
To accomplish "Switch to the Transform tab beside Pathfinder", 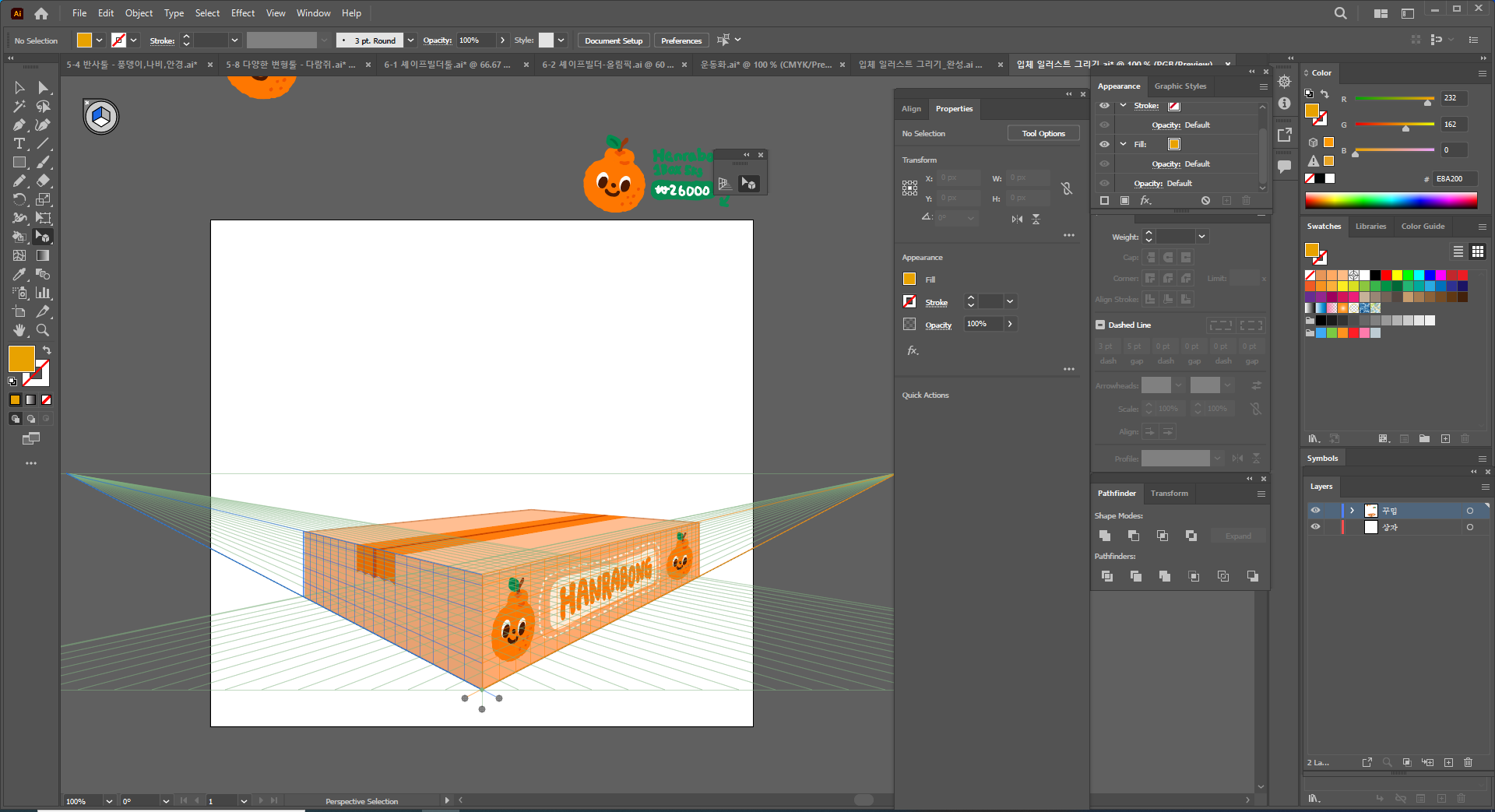I will point(1170,494).
